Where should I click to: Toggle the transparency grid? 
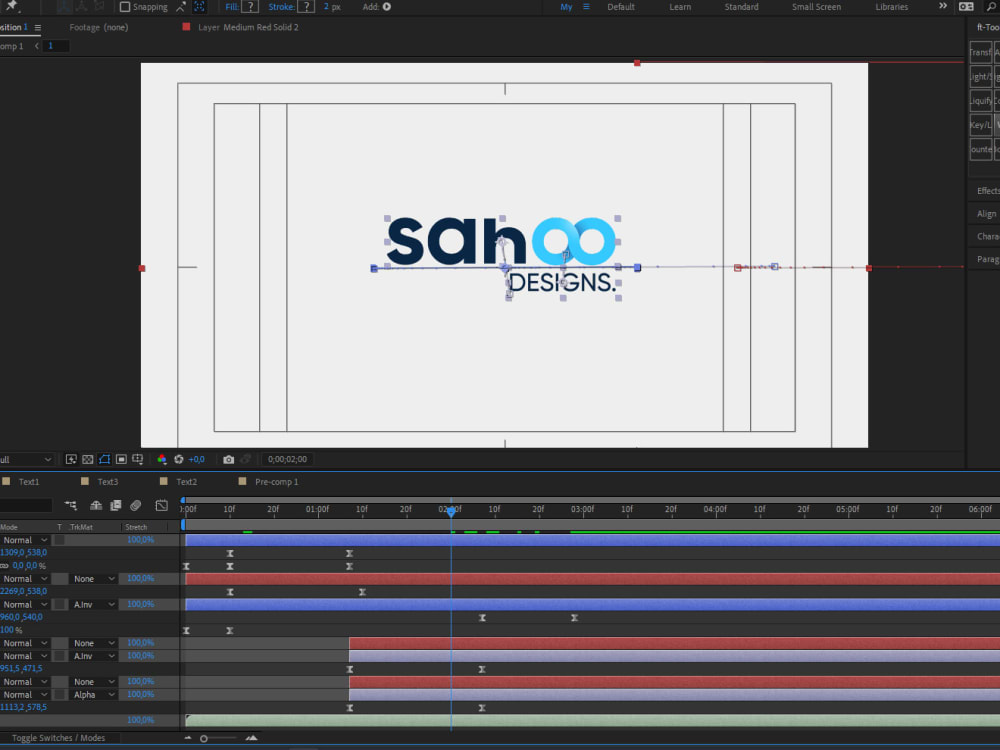pyautogui.click(x=87, y=459)
